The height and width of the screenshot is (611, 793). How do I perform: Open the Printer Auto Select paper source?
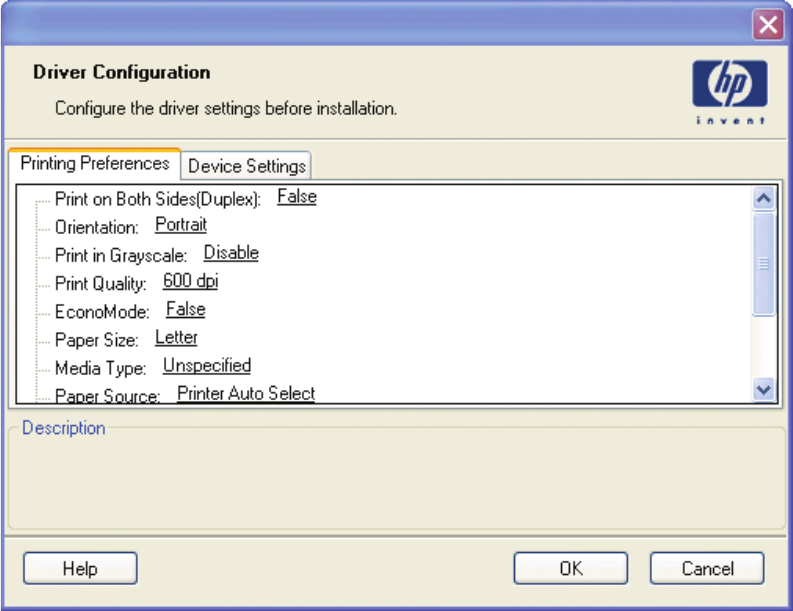click(x=246, y=393)
